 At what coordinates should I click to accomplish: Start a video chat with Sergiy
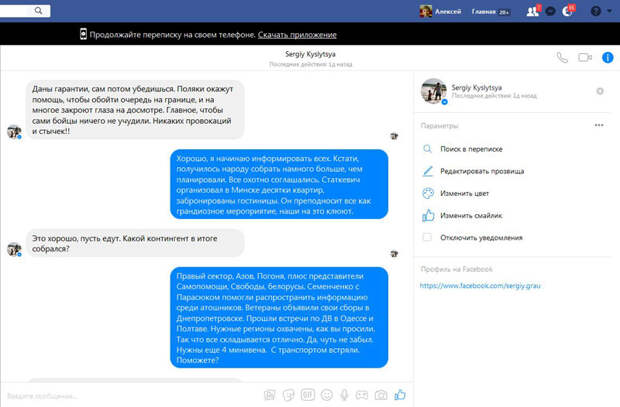(x=585, y=58)
